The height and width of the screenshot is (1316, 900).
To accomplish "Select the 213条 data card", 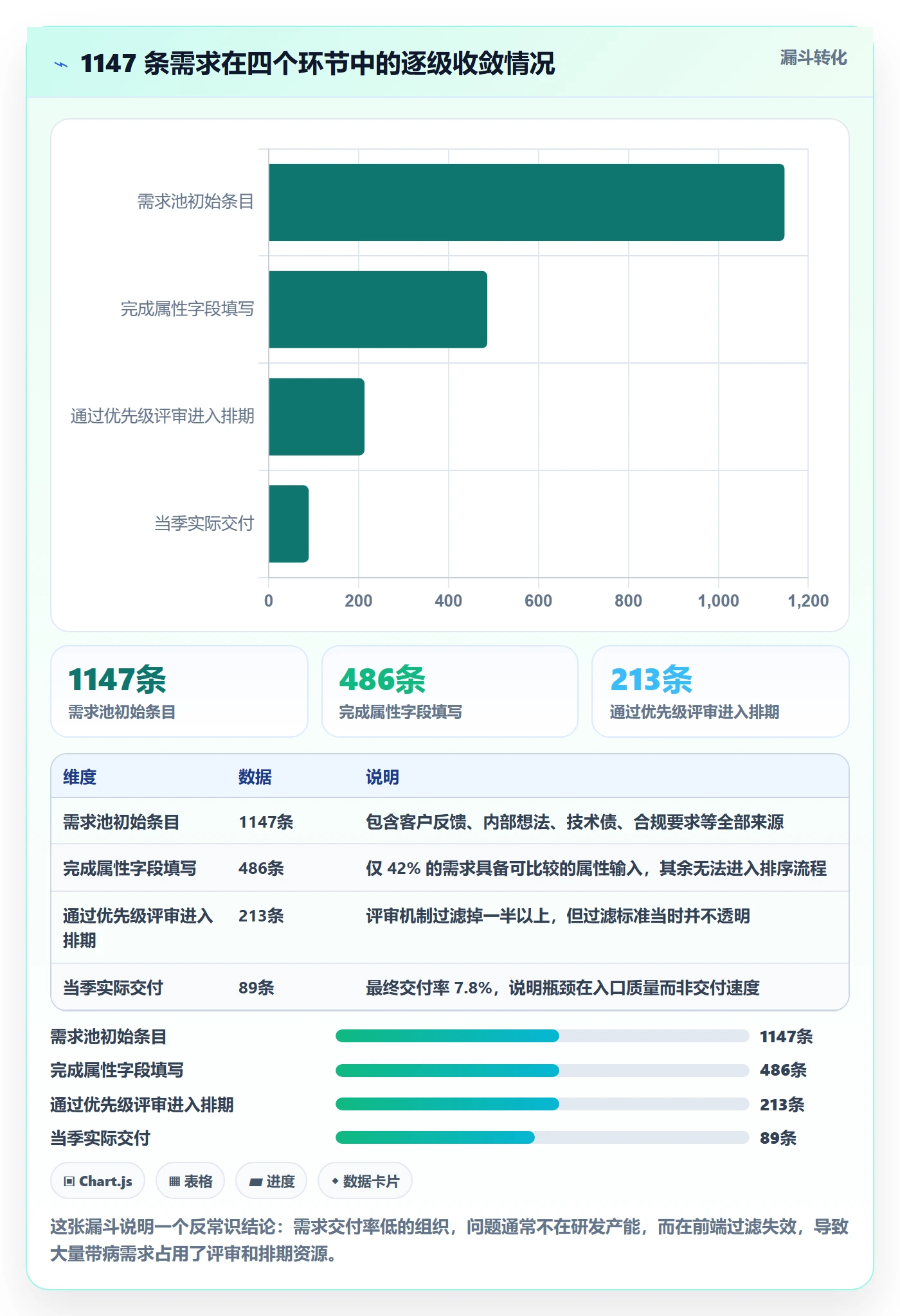I will [x=721, y=691].
